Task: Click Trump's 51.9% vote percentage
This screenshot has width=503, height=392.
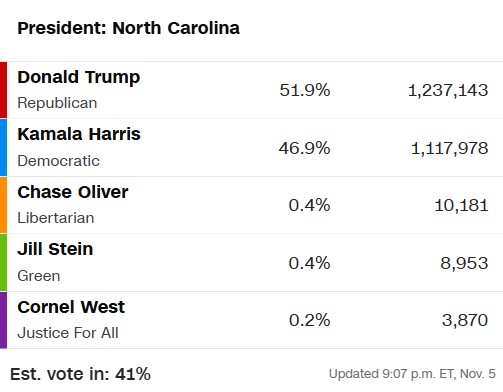Action: point(305,90)
